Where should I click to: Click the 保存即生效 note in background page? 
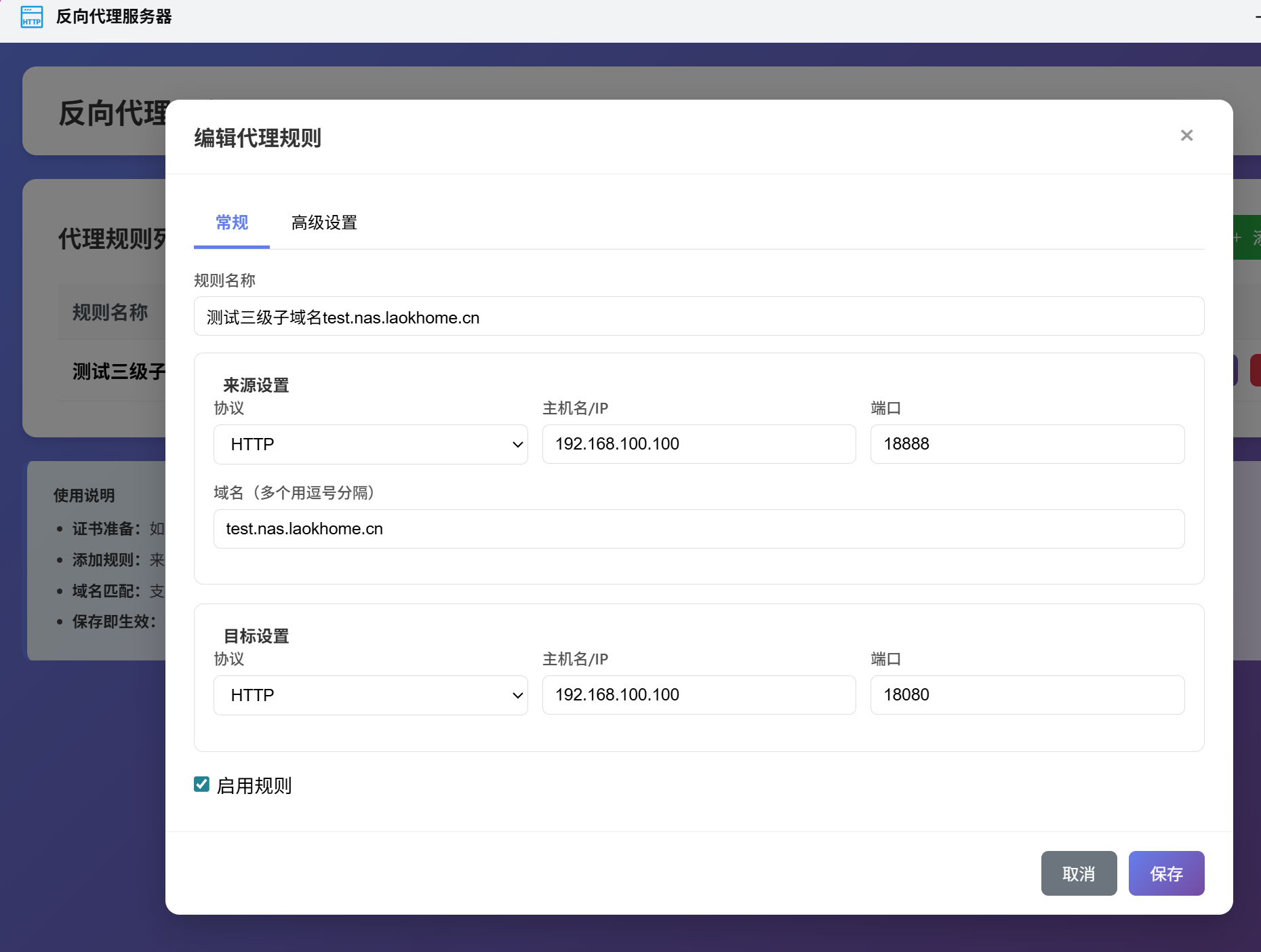[114, 622]
